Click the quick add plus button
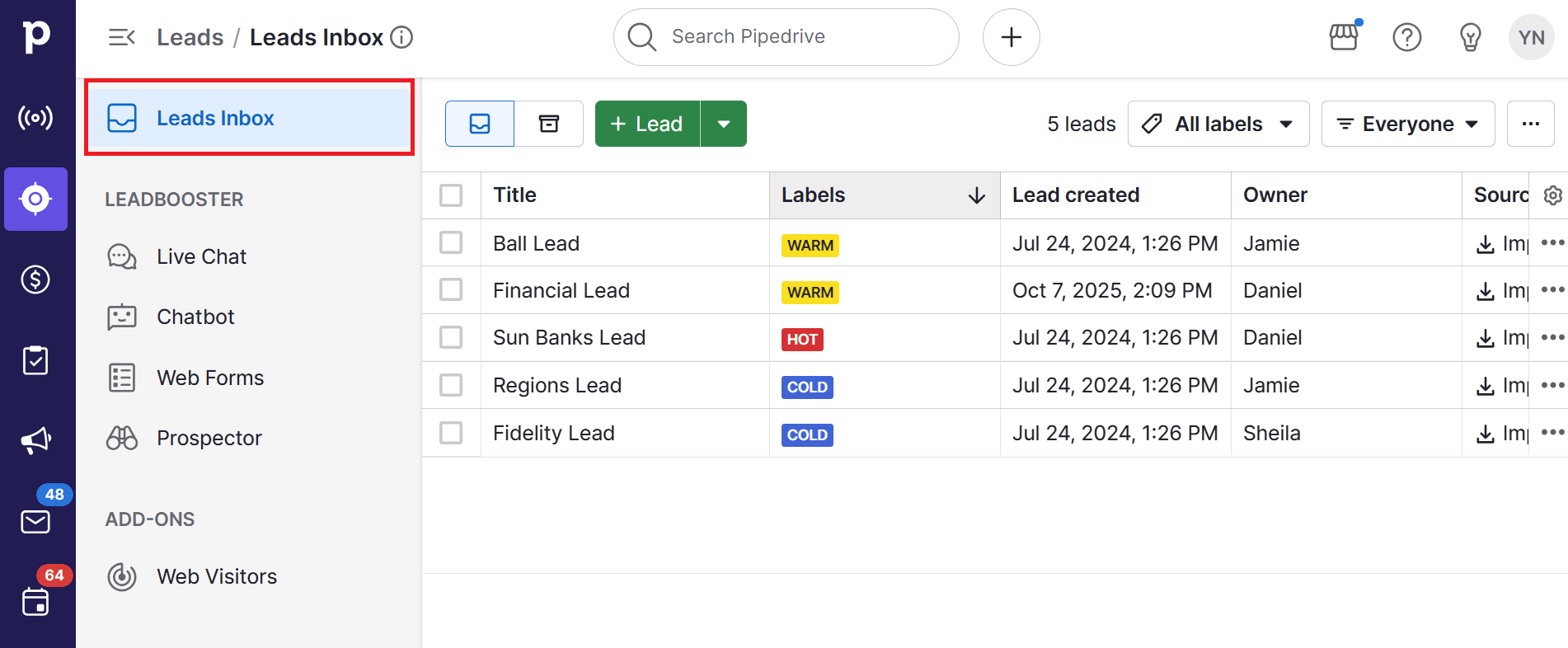 click(1012, 37)
